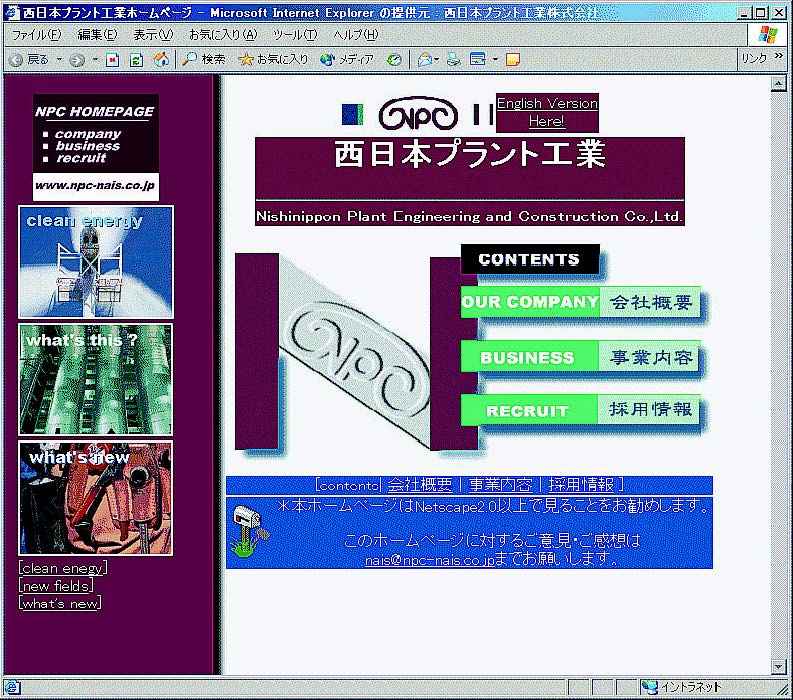793x700 pixels.
Task: Click the Discuss note icon
Action: point(513,60)
